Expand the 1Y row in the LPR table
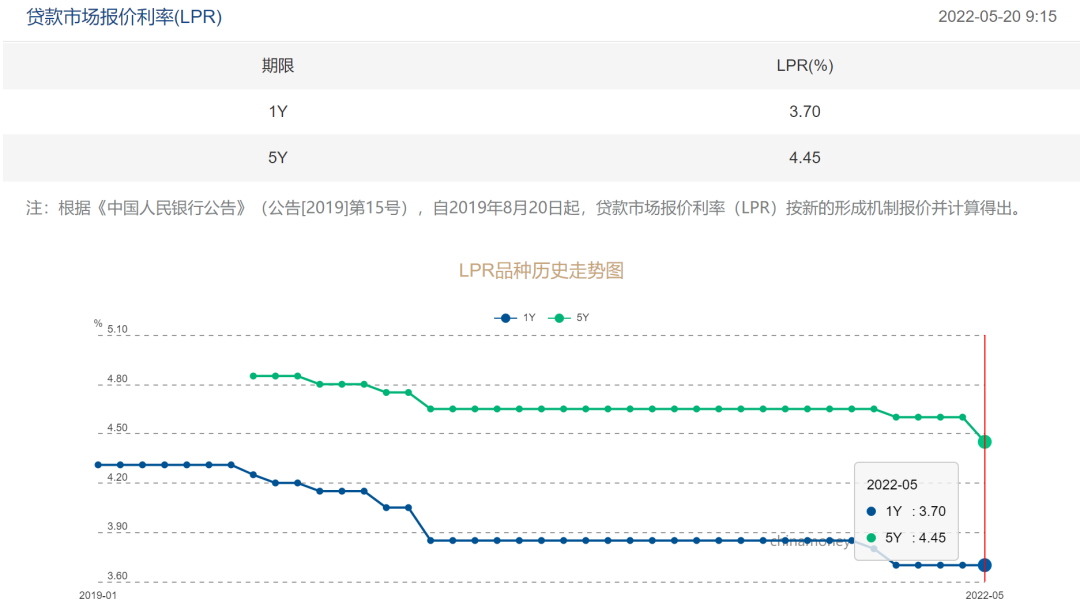 click(x=278, y=111)
